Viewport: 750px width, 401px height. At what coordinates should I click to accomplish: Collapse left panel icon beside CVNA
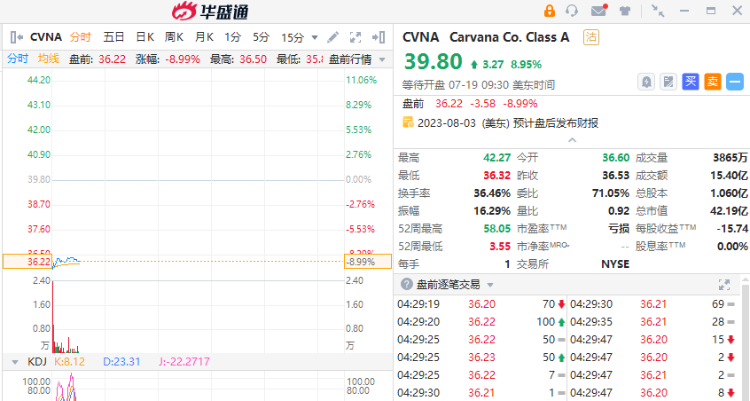click(x=16, y=37)
